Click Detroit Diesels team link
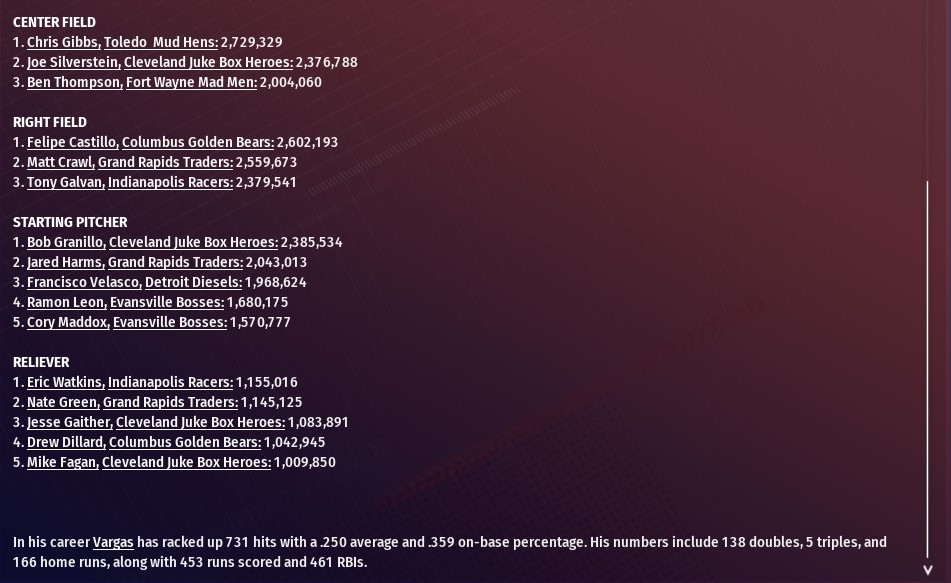Screen dimensions: 951x583 point(193,282)
